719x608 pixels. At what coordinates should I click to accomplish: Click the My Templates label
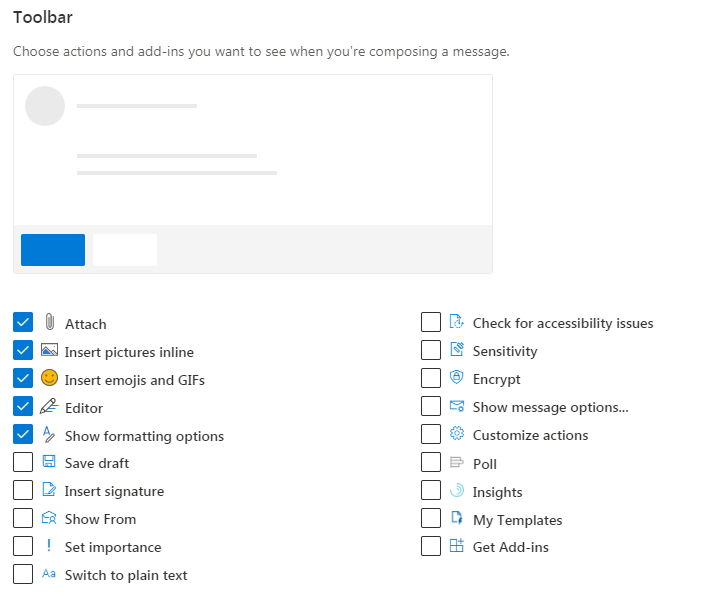517,520
